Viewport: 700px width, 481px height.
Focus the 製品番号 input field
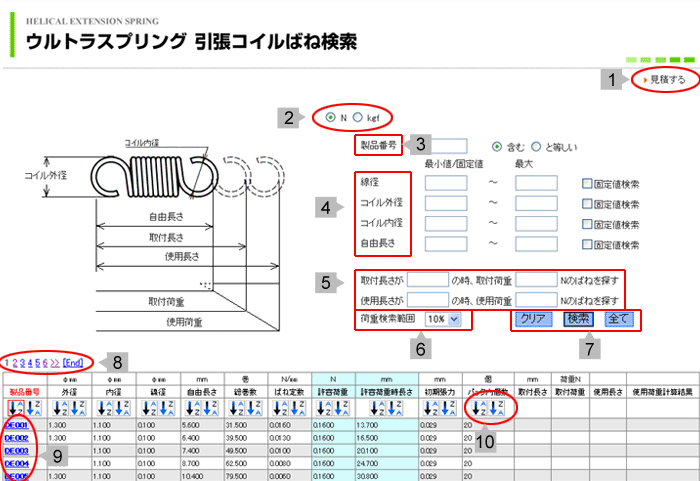449,146
